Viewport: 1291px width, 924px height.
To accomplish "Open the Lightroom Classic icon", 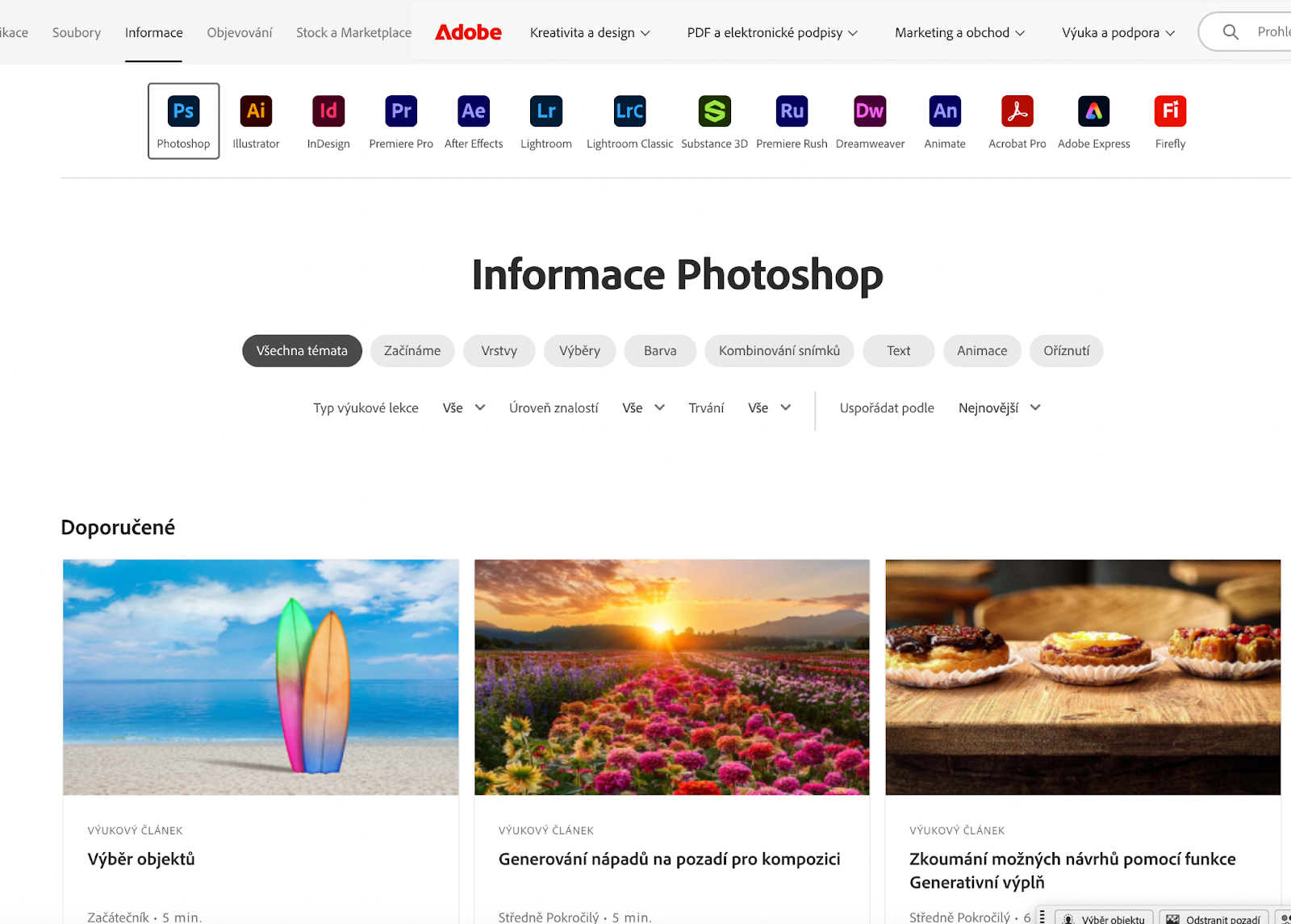I will [x=629, y=111].
